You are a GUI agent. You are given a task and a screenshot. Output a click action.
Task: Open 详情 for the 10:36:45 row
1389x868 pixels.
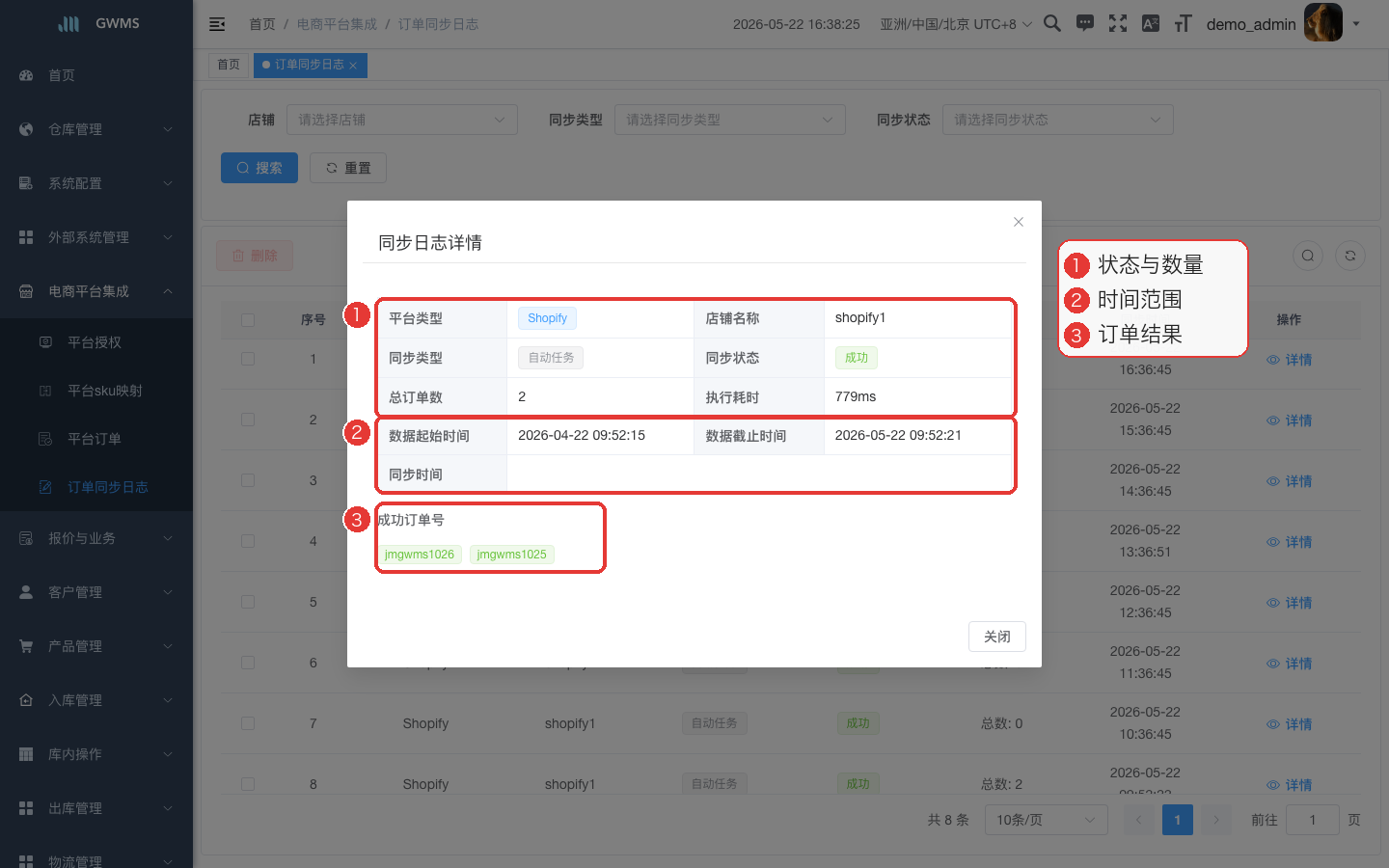tap(1290, 724)
